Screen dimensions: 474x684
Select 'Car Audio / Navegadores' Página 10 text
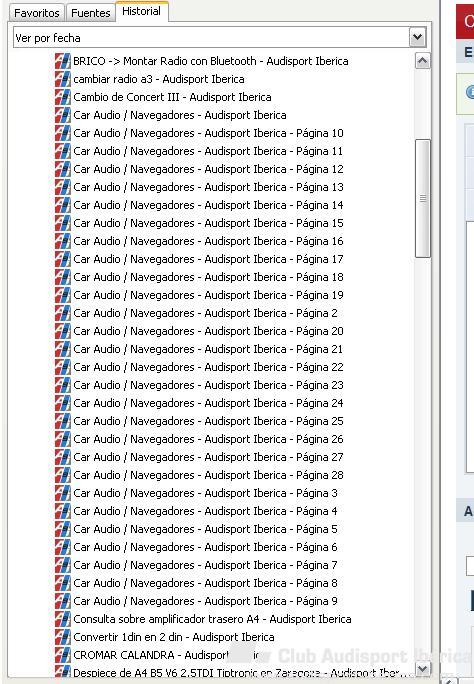click(x=208, y=133)
